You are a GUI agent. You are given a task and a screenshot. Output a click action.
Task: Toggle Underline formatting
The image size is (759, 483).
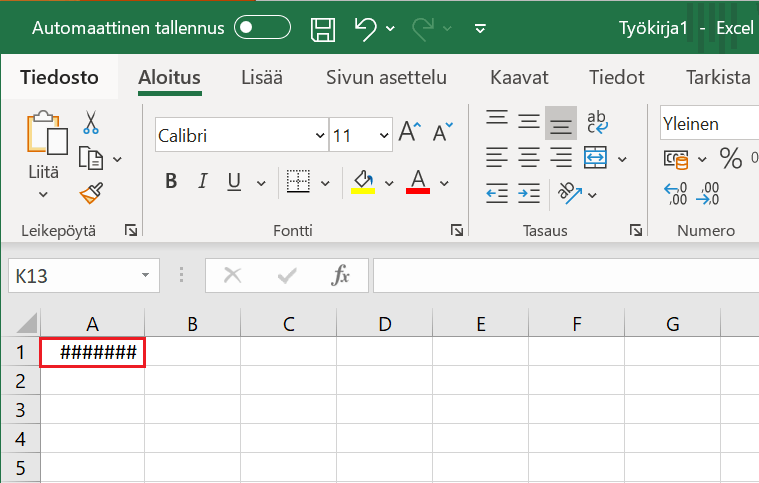pyautogui.click(x=234, y=181)
